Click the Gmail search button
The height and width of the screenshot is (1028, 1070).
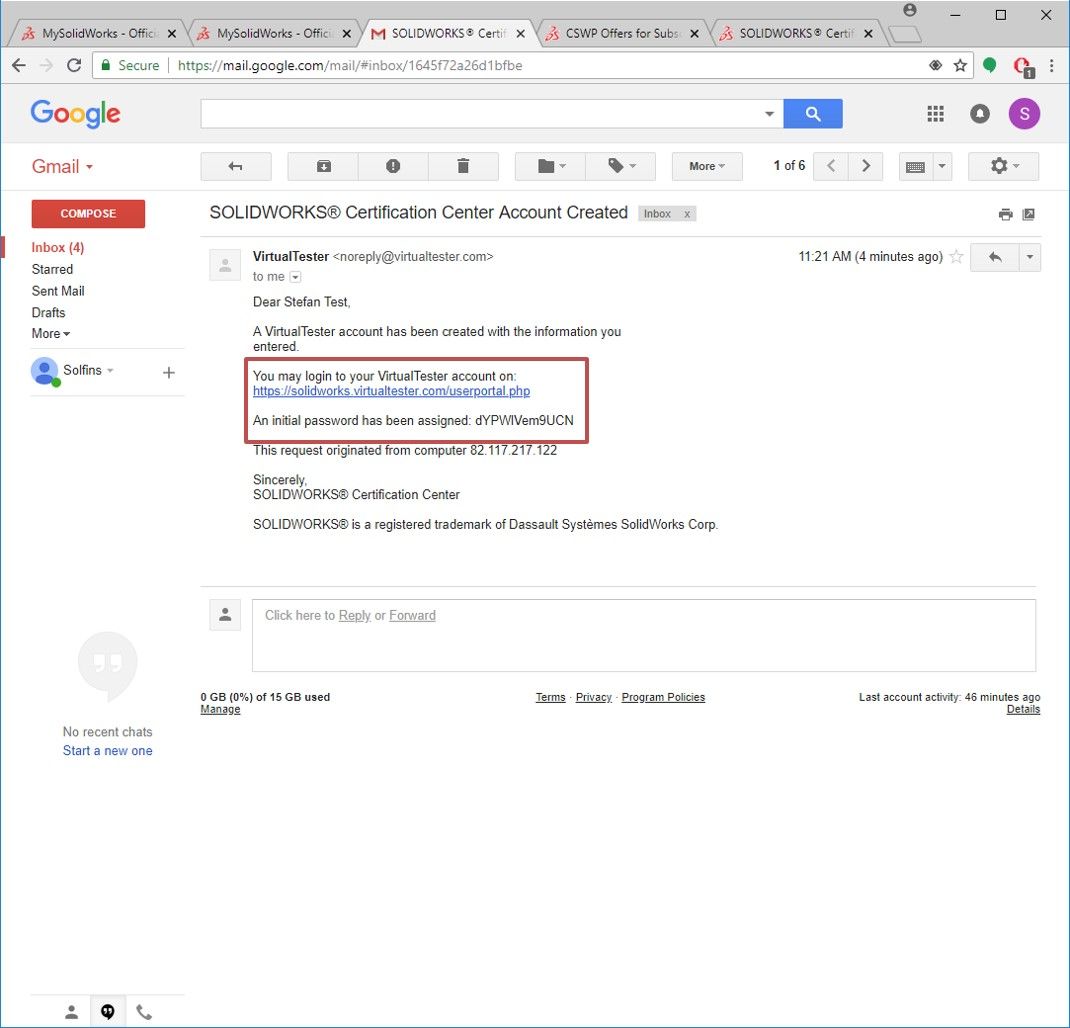[813, 113]
